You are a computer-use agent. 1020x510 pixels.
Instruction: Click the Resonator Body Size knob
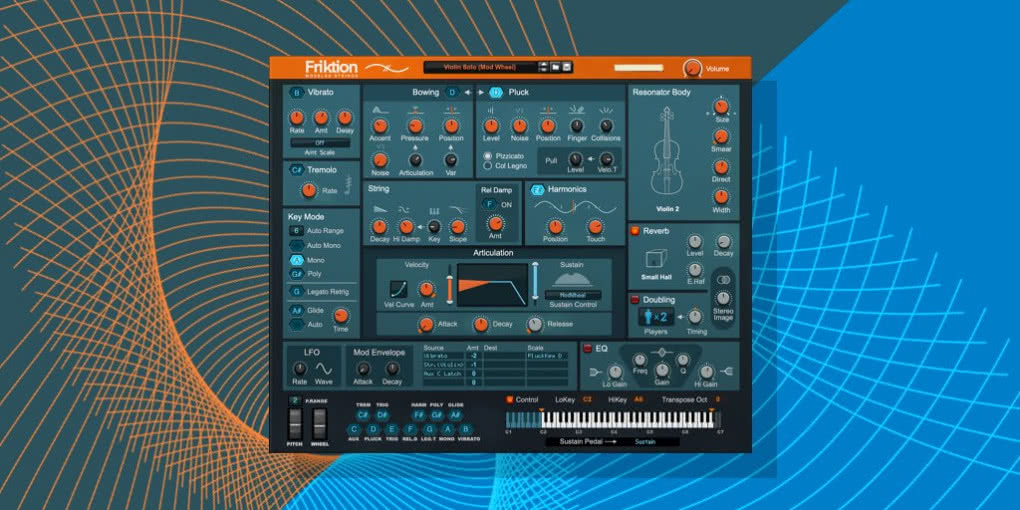(721, 106)
